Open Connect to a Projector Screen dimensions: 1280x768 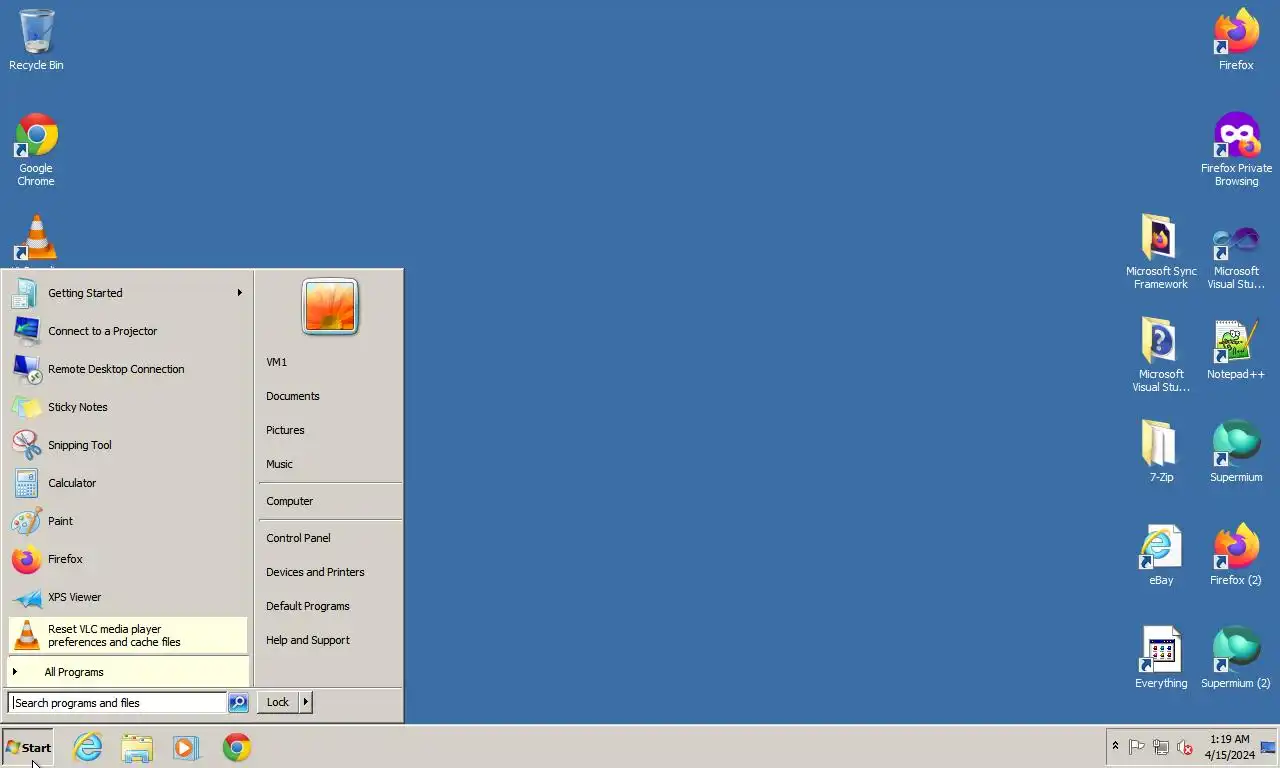point(128,331)
